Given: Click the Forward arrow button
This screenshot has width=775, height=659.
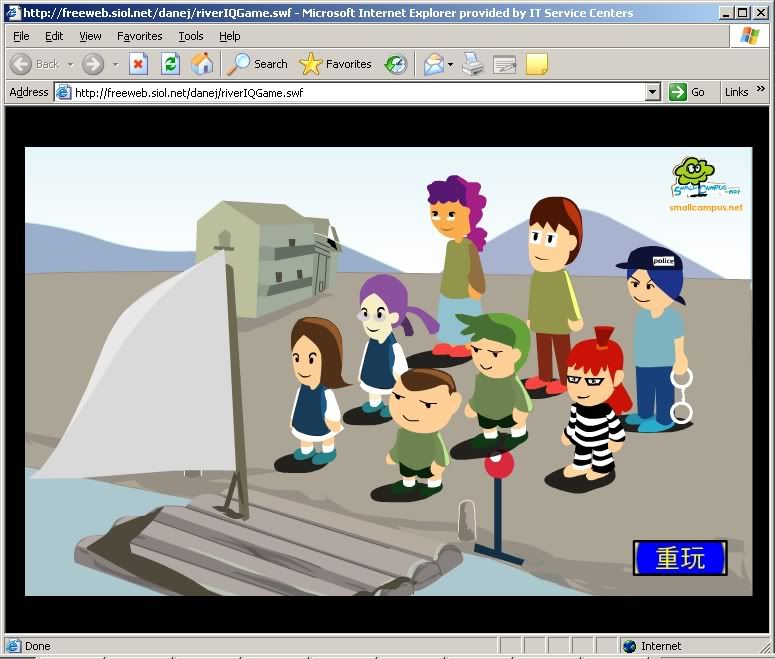Looking at the screenshot, I should pyautogui.click(x=93, y=64).
